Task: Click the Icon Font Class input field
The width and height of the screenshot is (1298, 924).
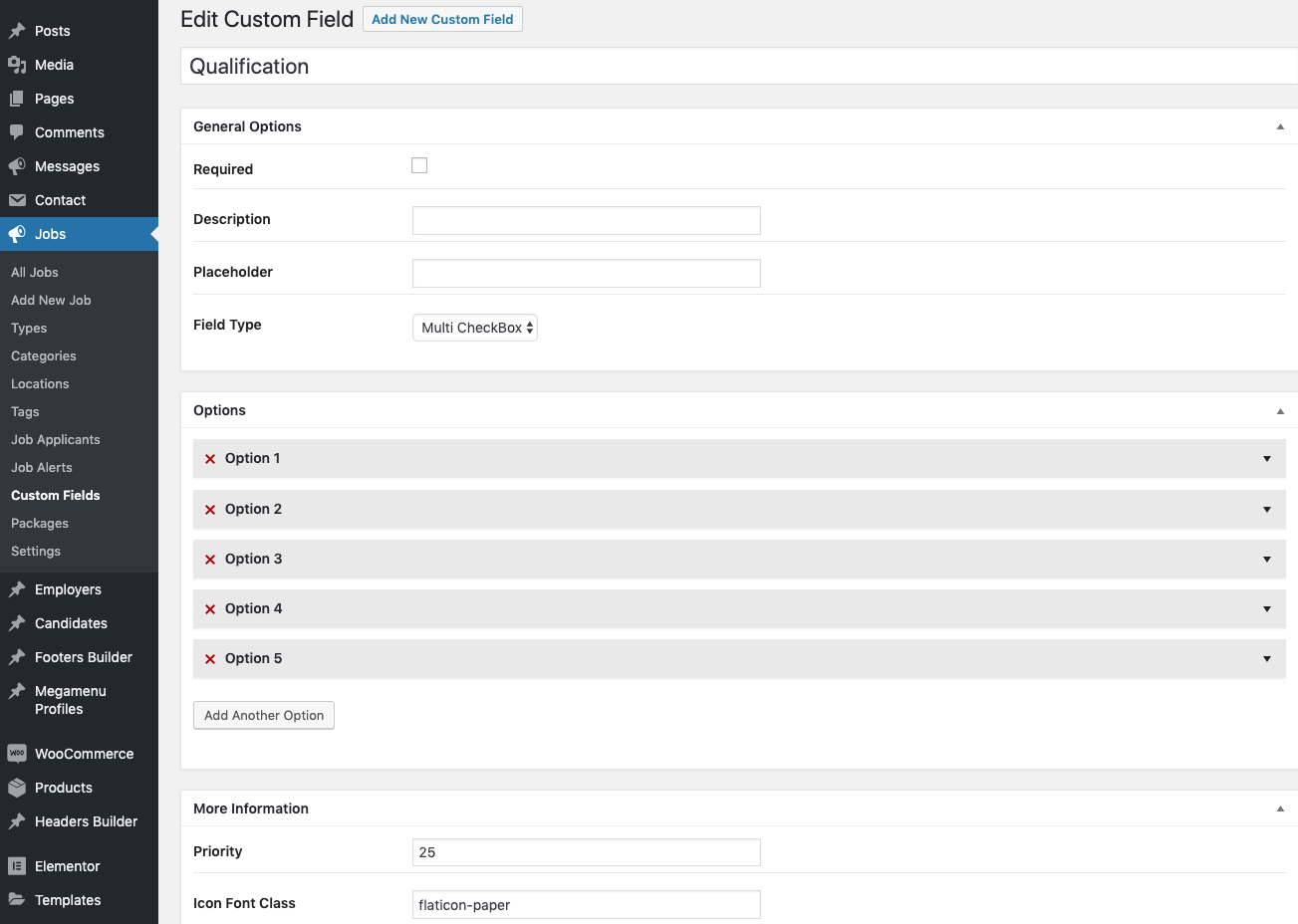Action: pos(587,905)
